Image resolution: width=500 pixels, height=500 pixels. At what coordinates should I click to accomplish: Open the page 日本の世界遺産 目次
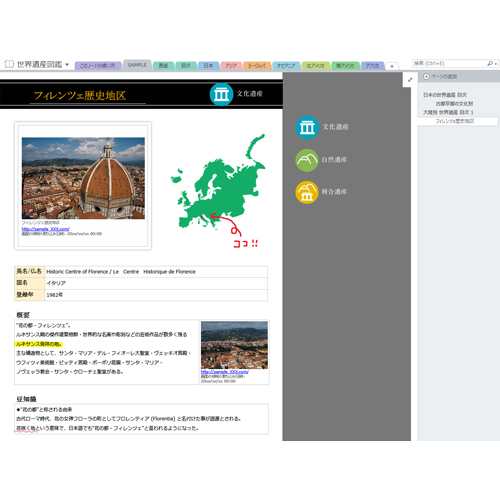445,95
